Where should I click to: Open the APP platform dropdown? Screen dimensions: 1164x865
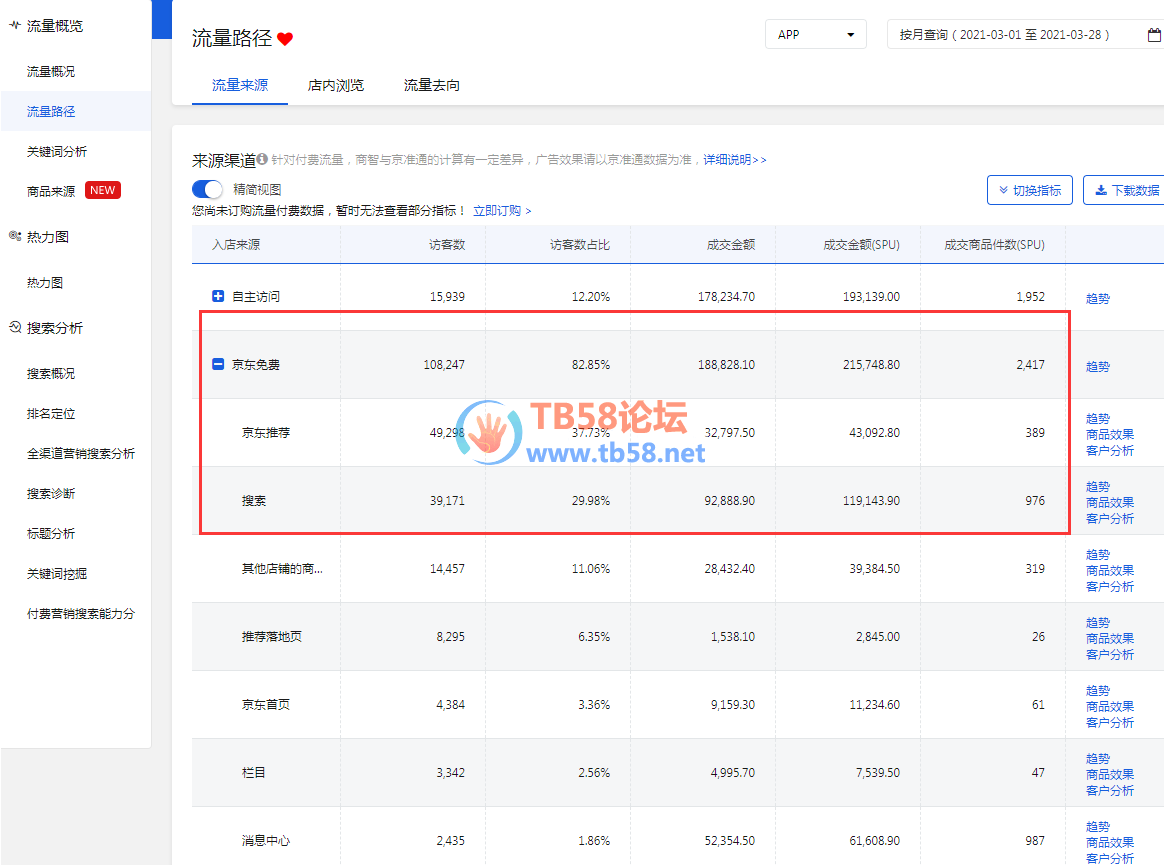pyautogui.click(x=815, y=34)
